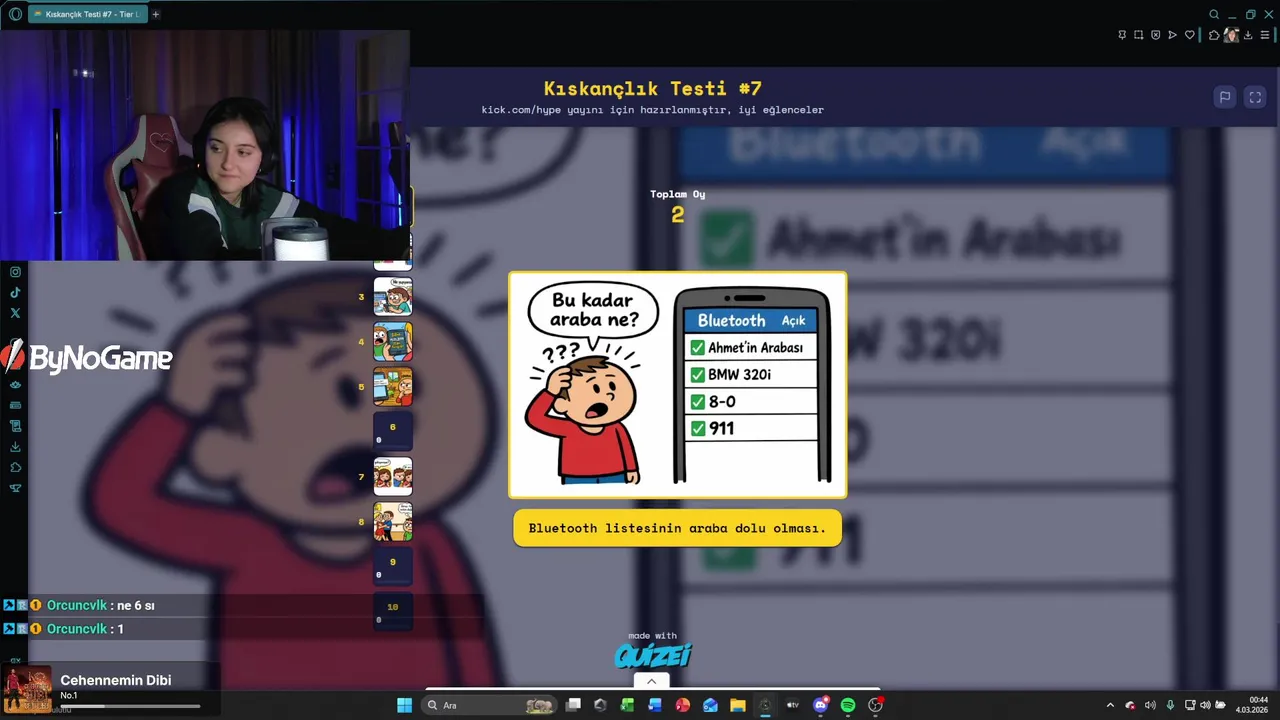Open the ad blocker shield icon

coord(1156,35)
